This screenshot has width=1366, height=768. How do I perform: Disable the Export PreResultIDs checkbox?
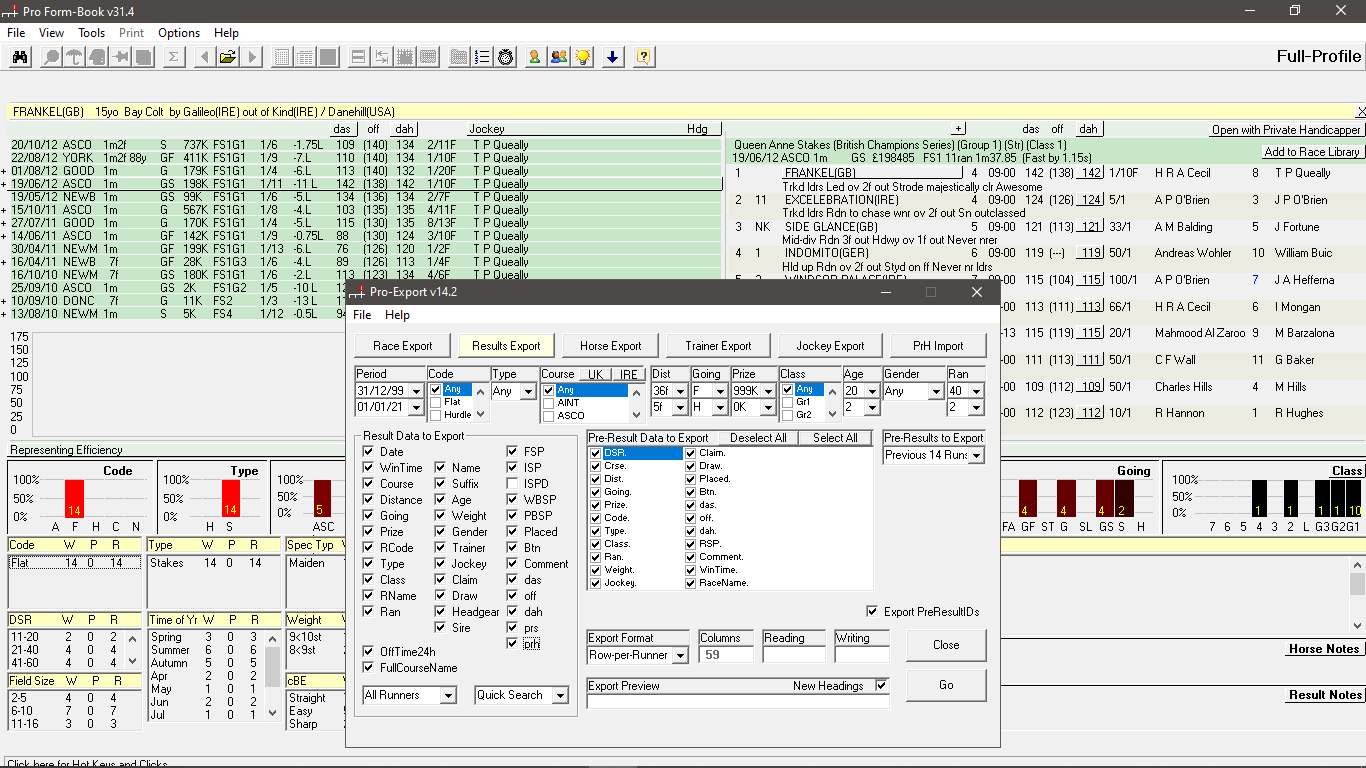point(873,612)
